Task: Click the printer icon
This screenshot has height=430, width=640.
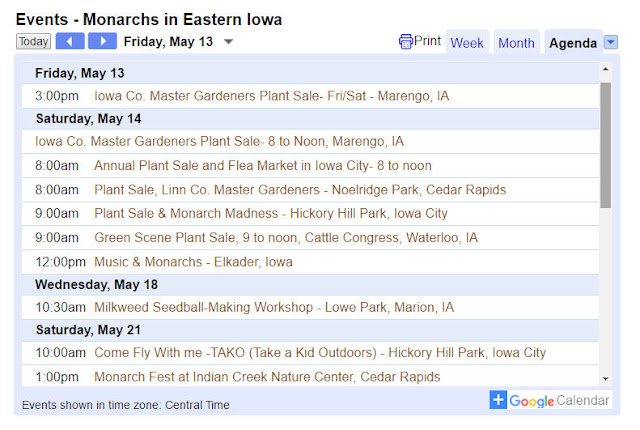Action: tap(405, 42)
